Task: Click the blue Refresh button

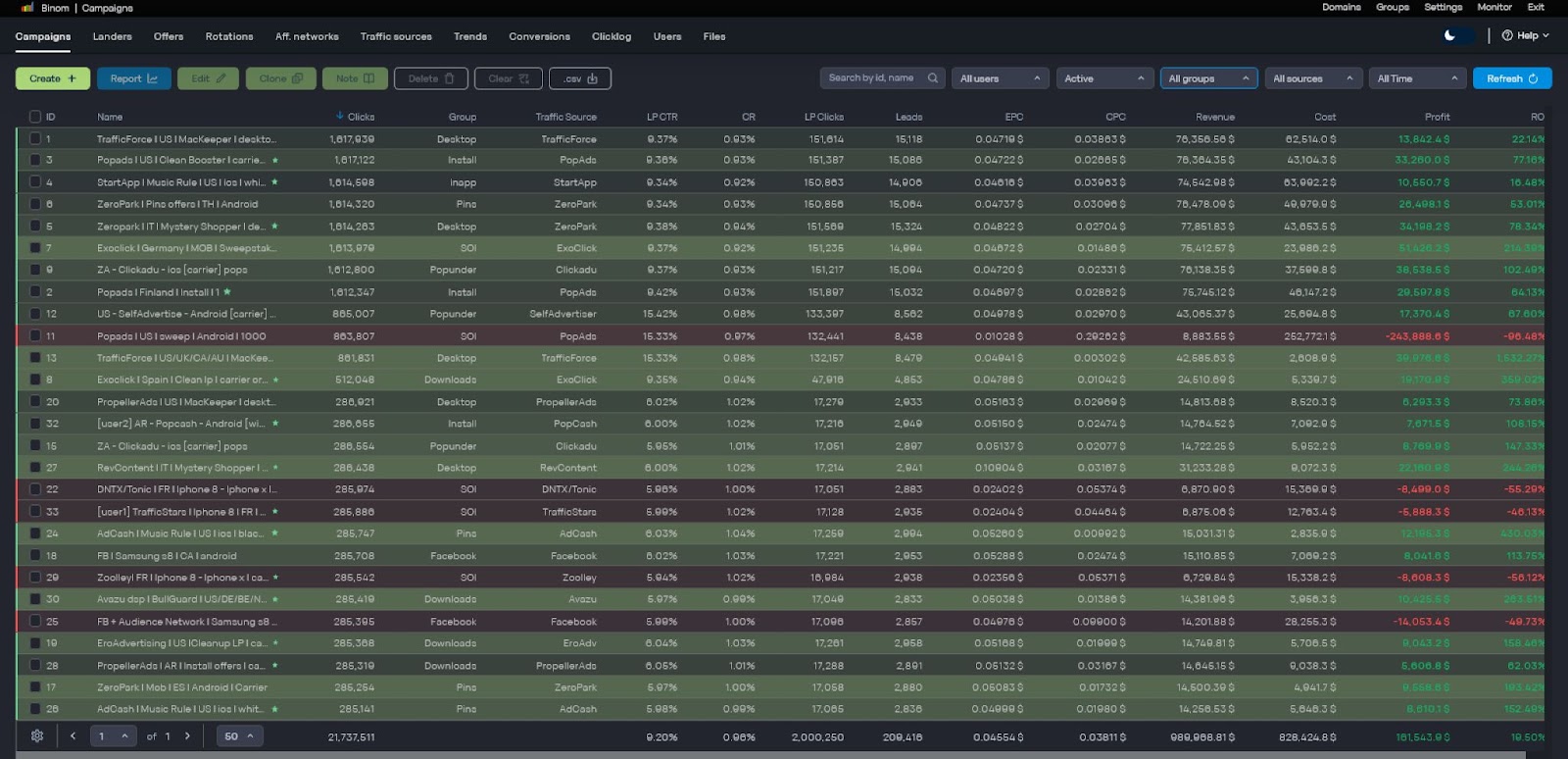Action: click(x=1512, y=78)
